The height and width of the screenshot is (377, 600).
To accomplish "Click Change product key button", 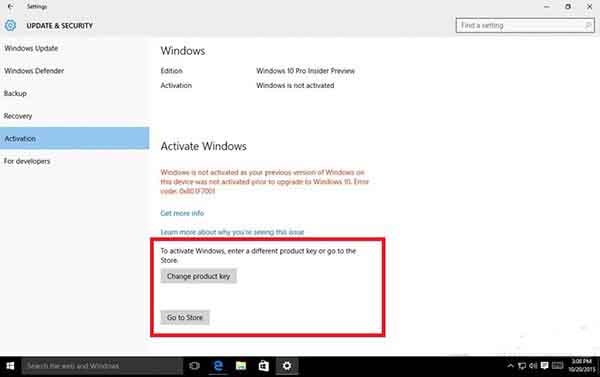I will click(199, 276).
